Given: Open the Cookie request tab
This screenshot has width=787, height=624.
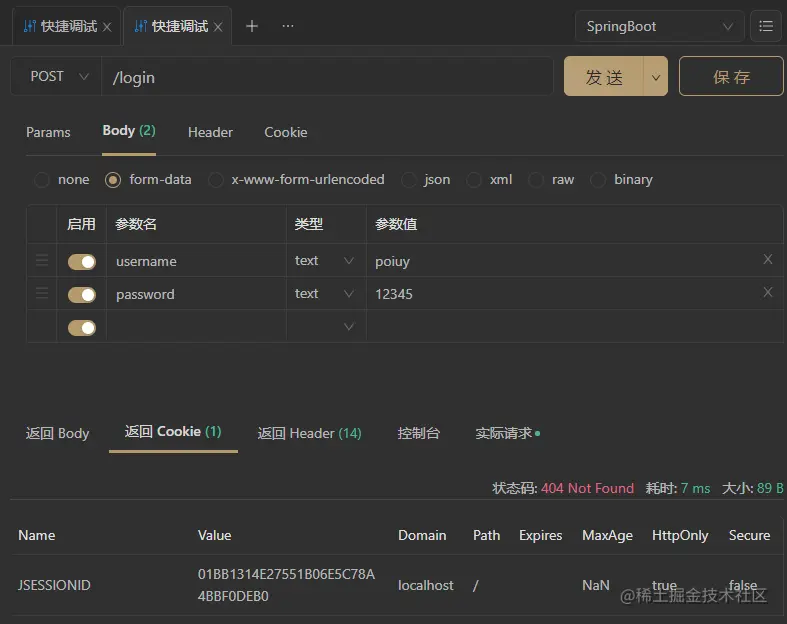Looking at the screenshot, I should tap(286, 133).
